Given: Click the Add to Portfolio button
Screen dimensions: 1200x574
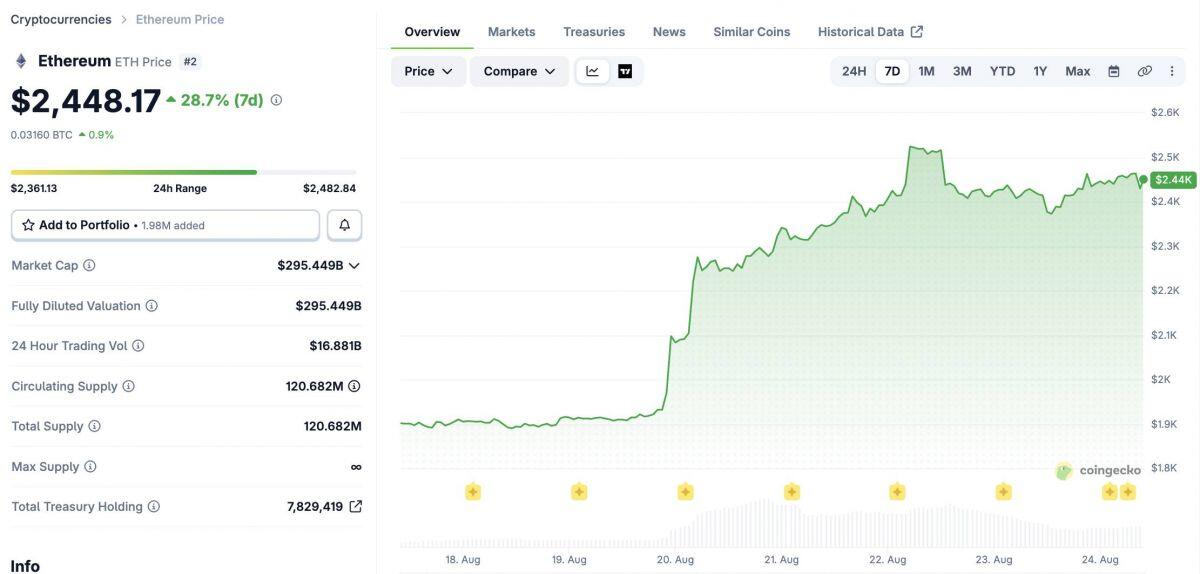Looking at the screenshot, I should [165, 225].
